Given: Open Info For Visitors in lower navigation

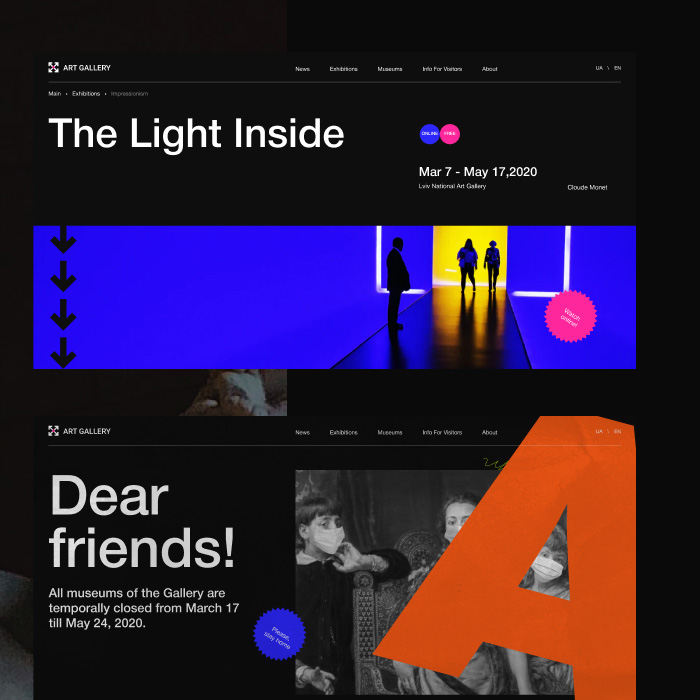Looking at the screenshot, I should pyautogui.click(x=442, y=433).
